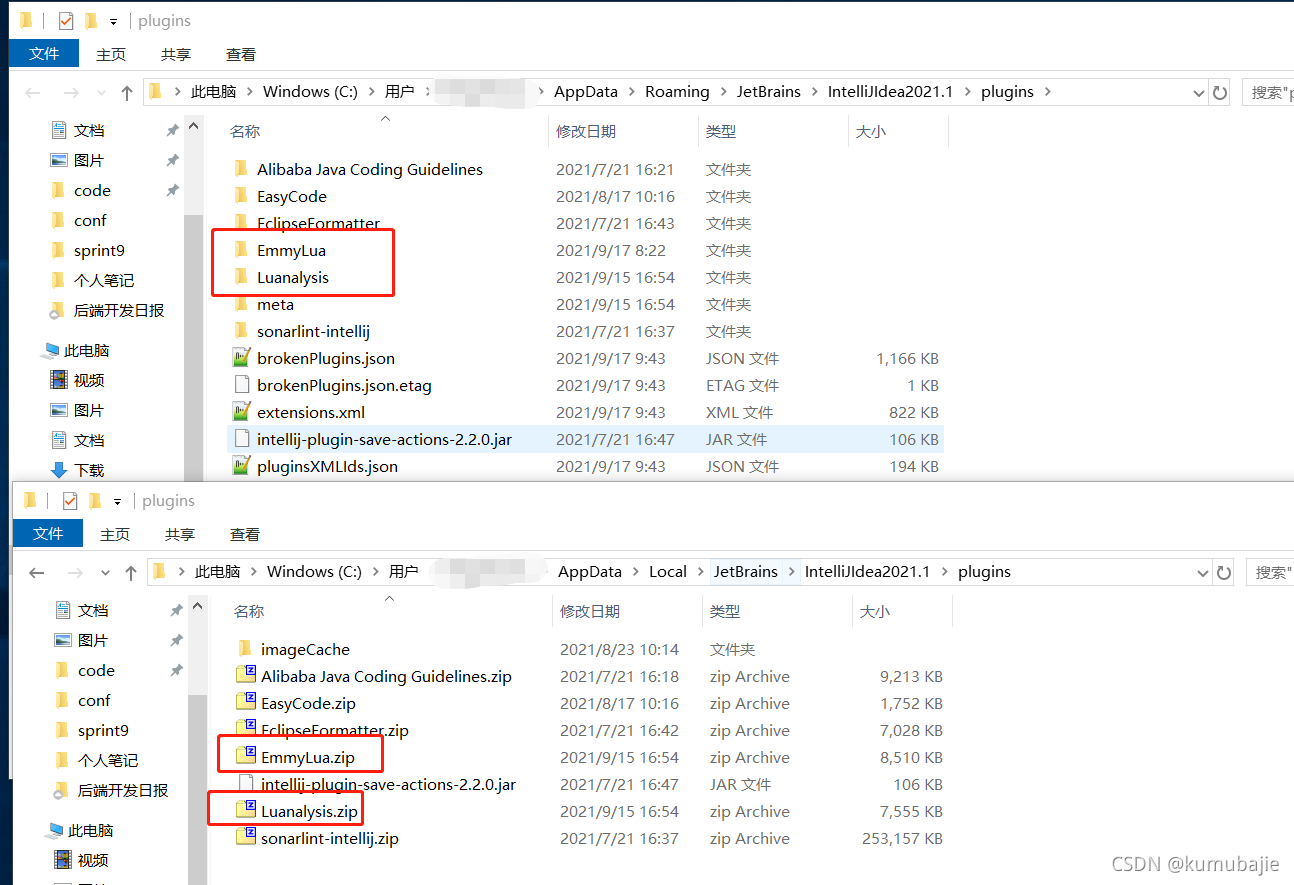Click inside the search box
1294x885 pixels.
click(x=1270, y=92)
